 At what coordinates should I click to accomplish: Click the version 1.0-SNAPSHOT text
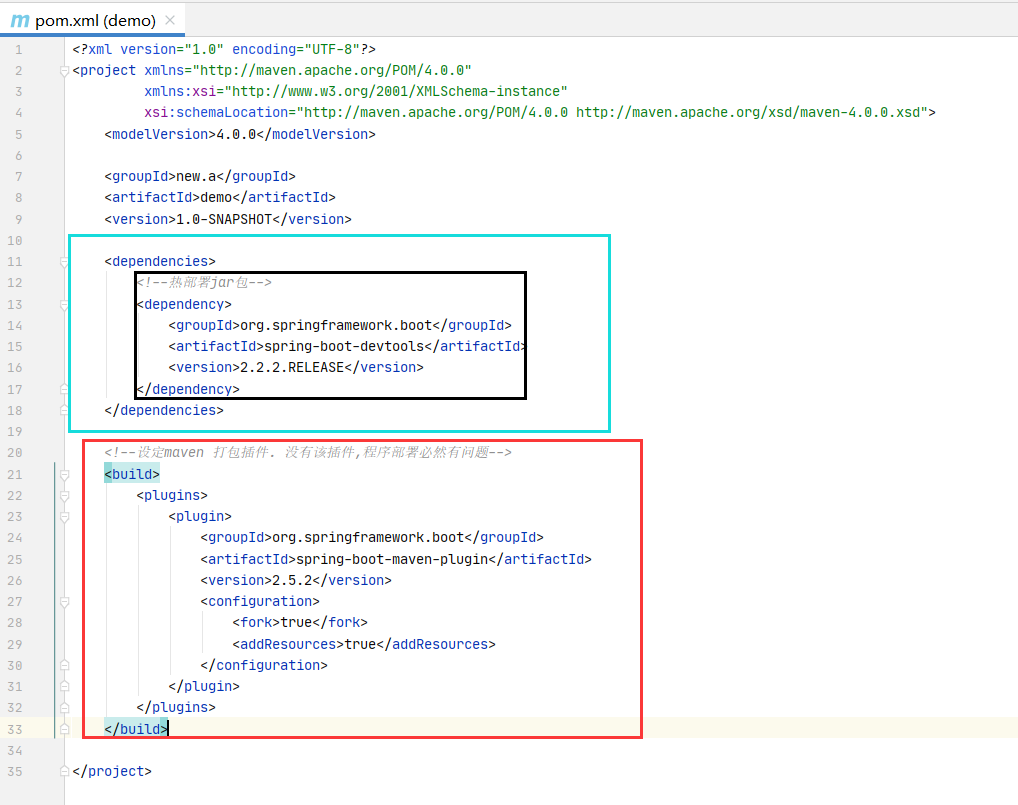point(224,219)
